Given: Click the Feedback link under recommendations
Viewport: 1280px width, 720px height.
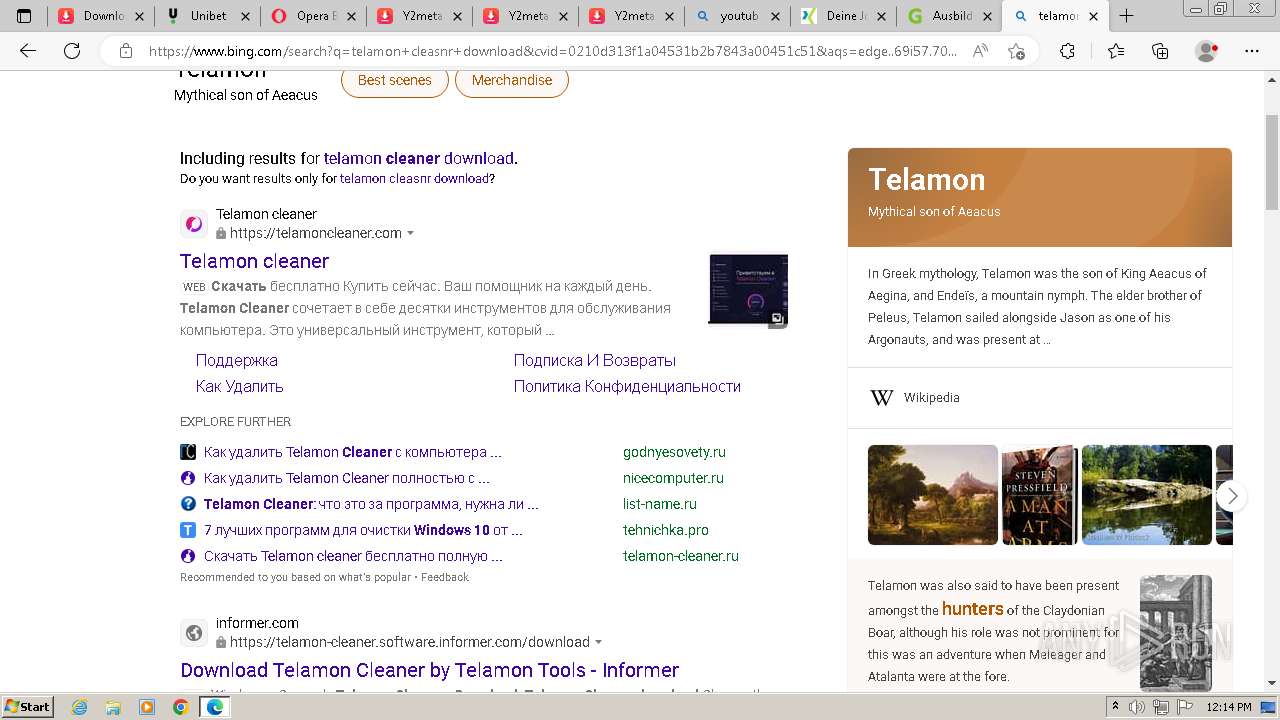Looking at the screenshot, I should click(445, 577).
